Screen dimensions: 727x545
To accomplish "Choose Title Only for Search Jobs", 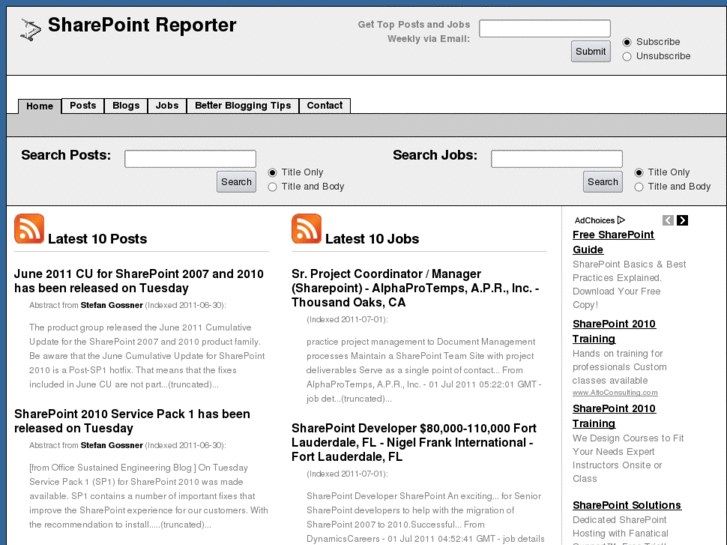I will click(x=639, y=173).
